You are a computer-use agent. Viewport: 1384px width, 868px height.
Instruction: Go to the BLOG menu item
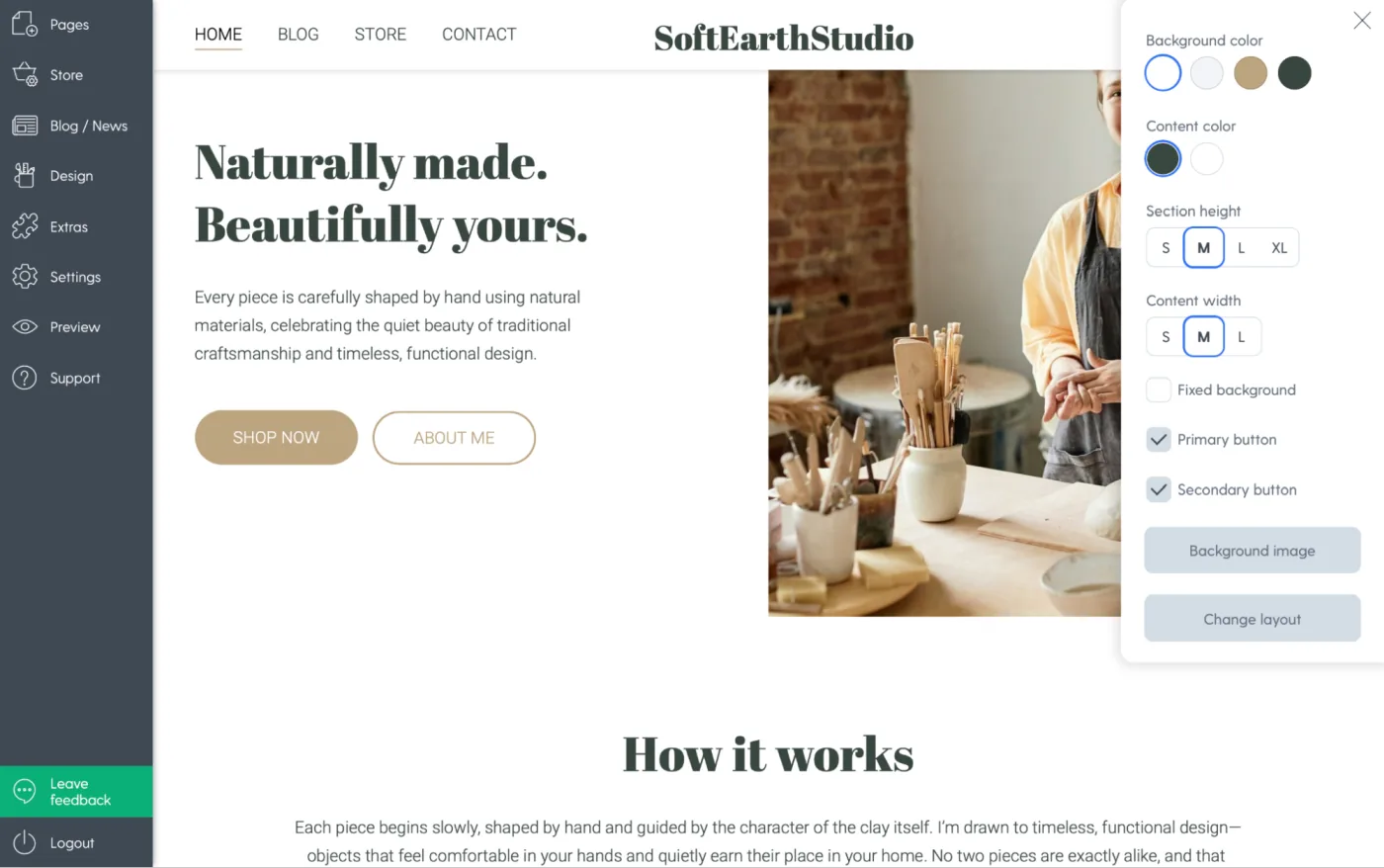pyautogui.click(x=298, y=35)
